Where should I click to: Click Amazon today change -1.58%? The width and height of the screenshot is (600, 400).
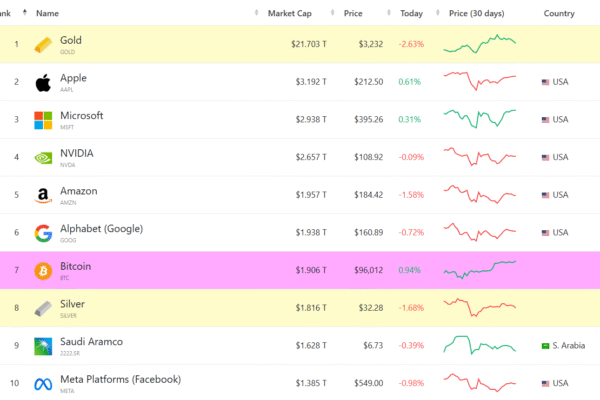[411, 195]
